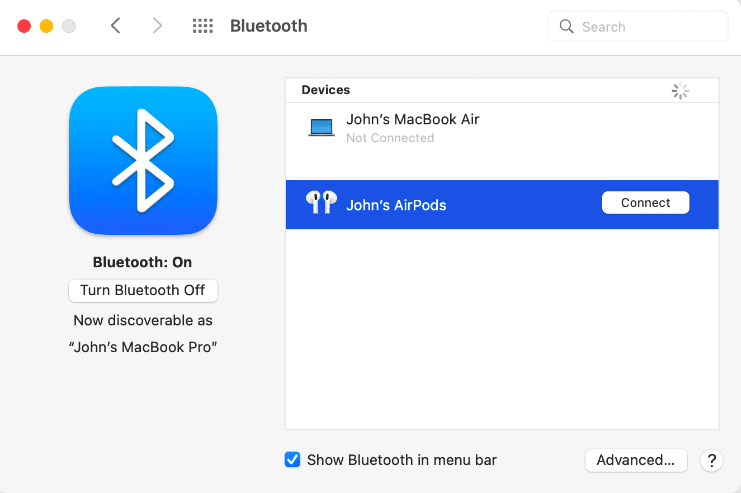Click the MacBook Air laptop icon
The width and height of the screenshot is (741, 493).
(x=321, y=128)
